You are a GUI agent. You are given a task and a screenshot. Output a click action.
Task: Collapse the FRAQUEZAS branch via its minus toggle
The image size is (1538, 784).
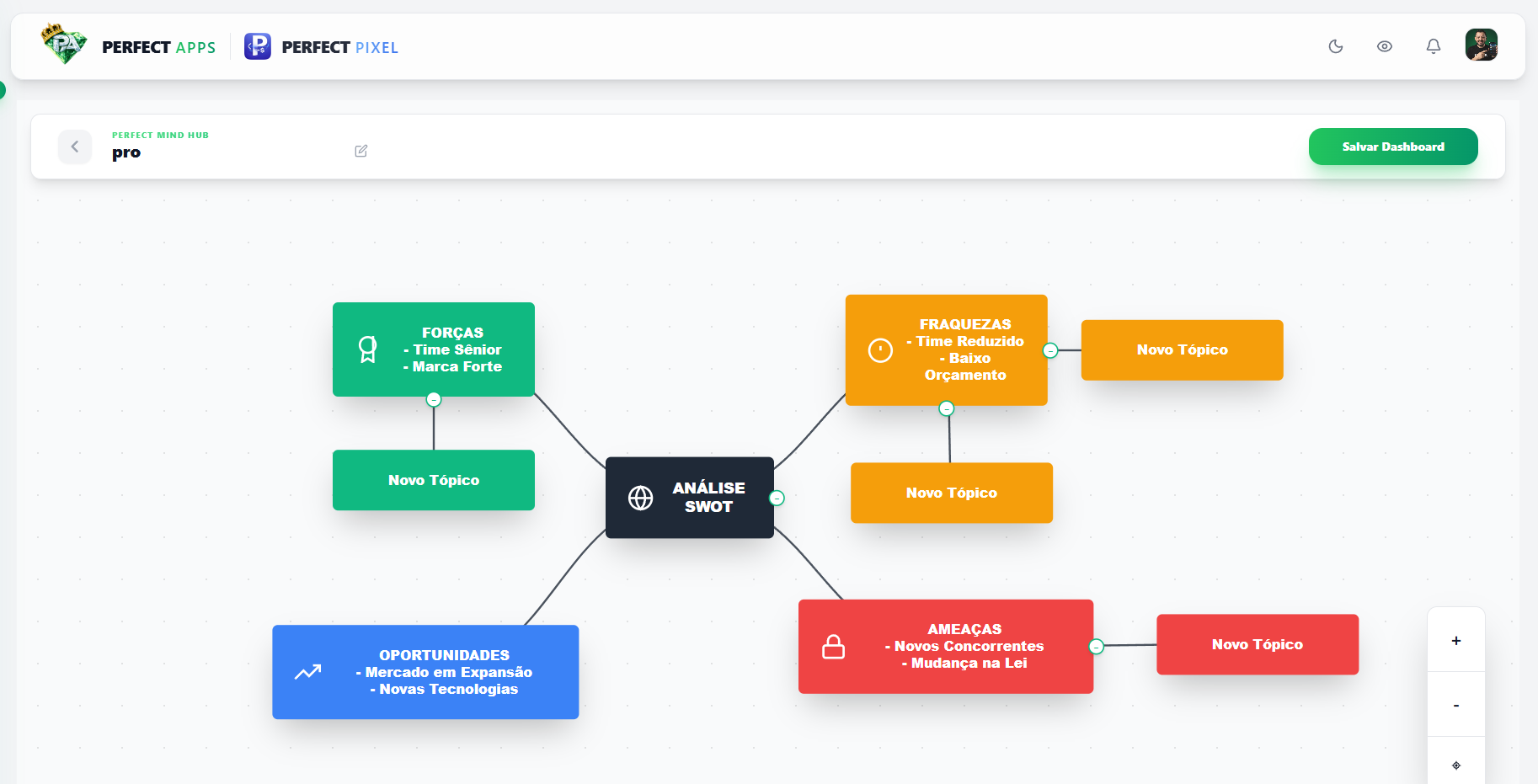point(1049,349)
